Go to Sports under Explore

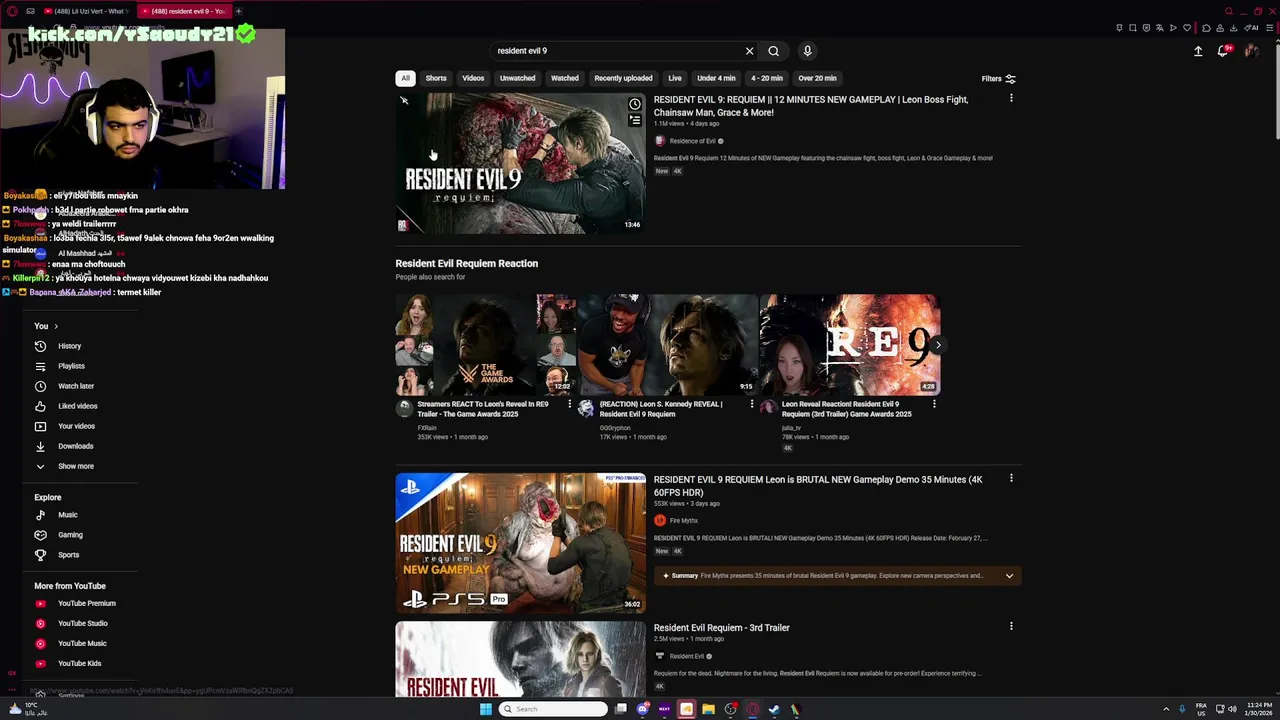point(68,555)
